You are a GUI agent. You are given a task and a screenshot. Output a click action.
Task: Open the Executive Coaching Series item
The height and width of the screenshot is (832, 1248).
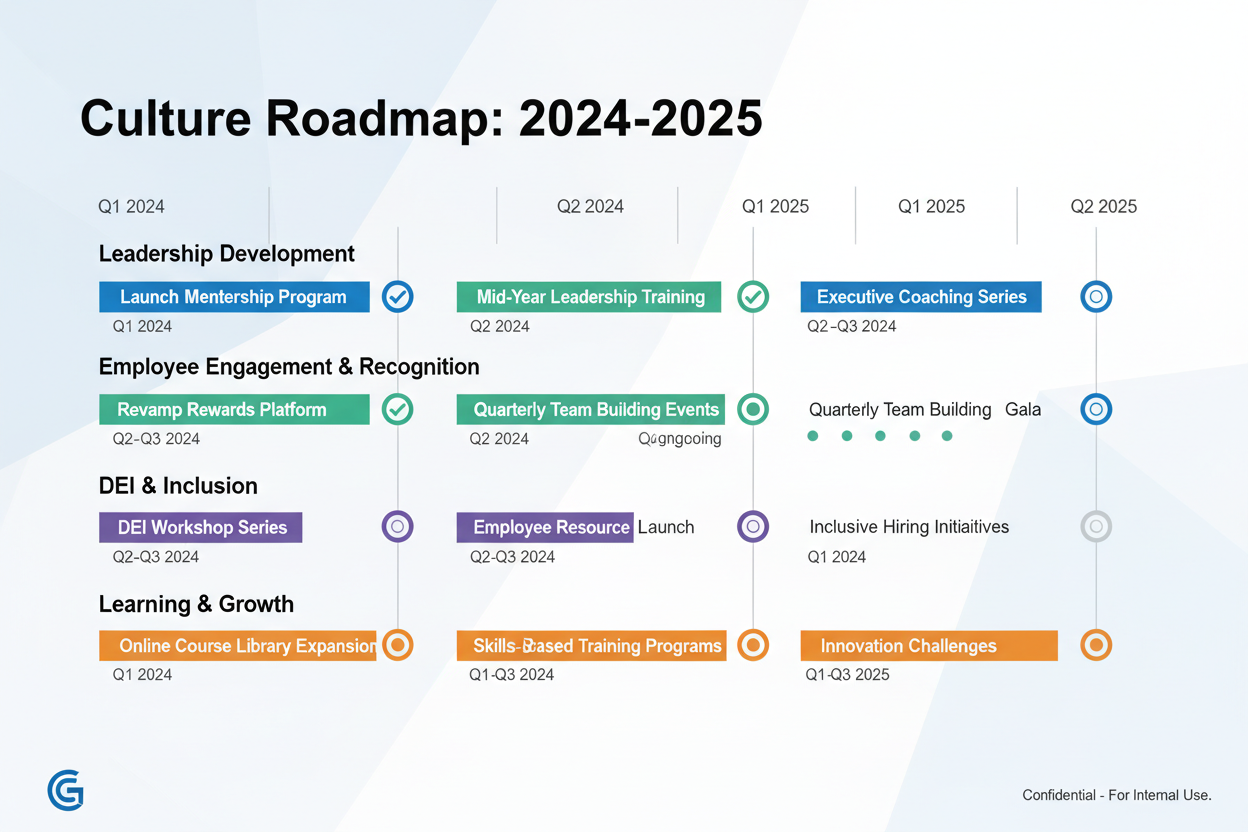coord(920,296)
